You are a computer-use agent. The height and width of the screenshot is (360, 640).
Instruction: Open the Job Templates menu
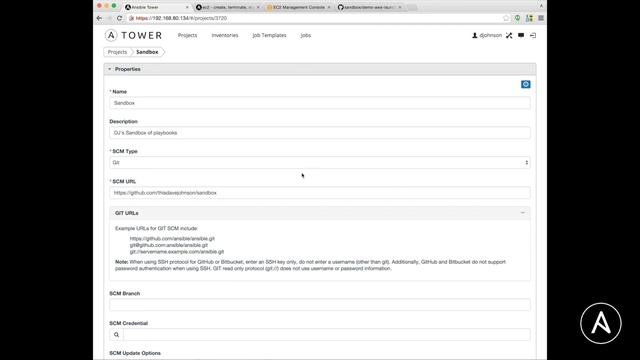coord(269,36)
